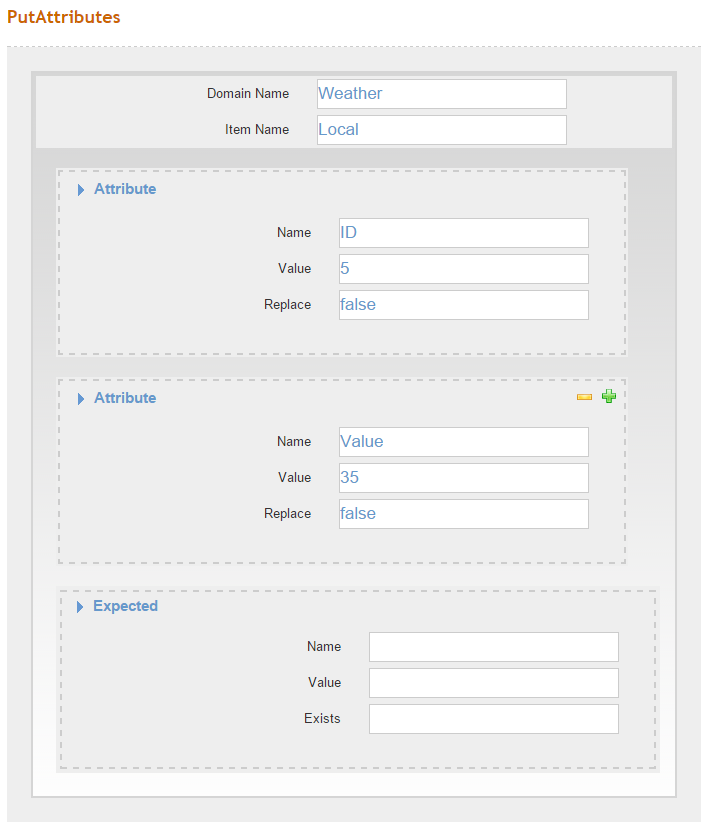Select the Value field containing 5
The image size is (709, 830).
pos(464,269)
